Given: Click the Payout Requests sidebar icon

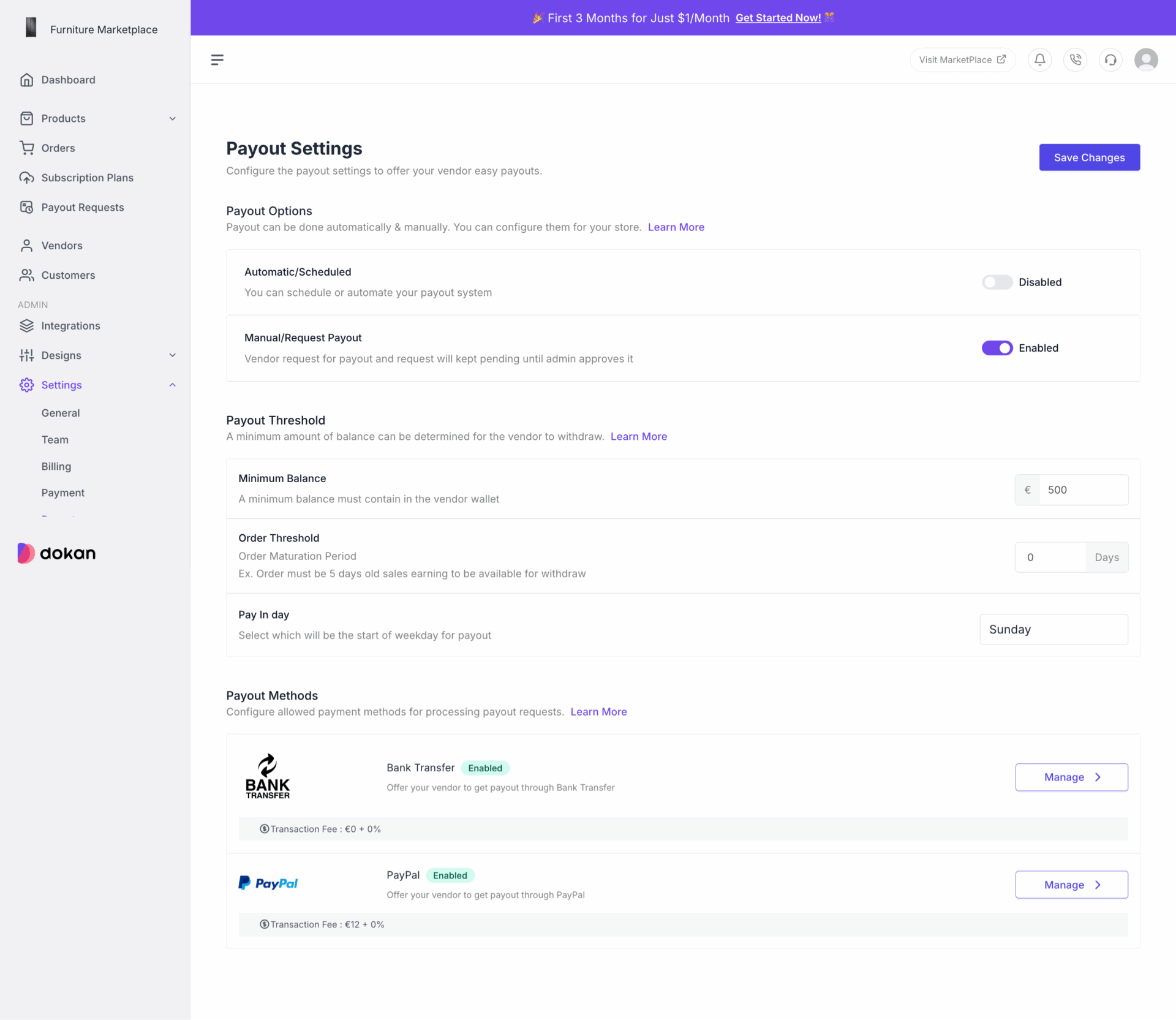Looking at the screenshot, I should (x=26, y=207).
